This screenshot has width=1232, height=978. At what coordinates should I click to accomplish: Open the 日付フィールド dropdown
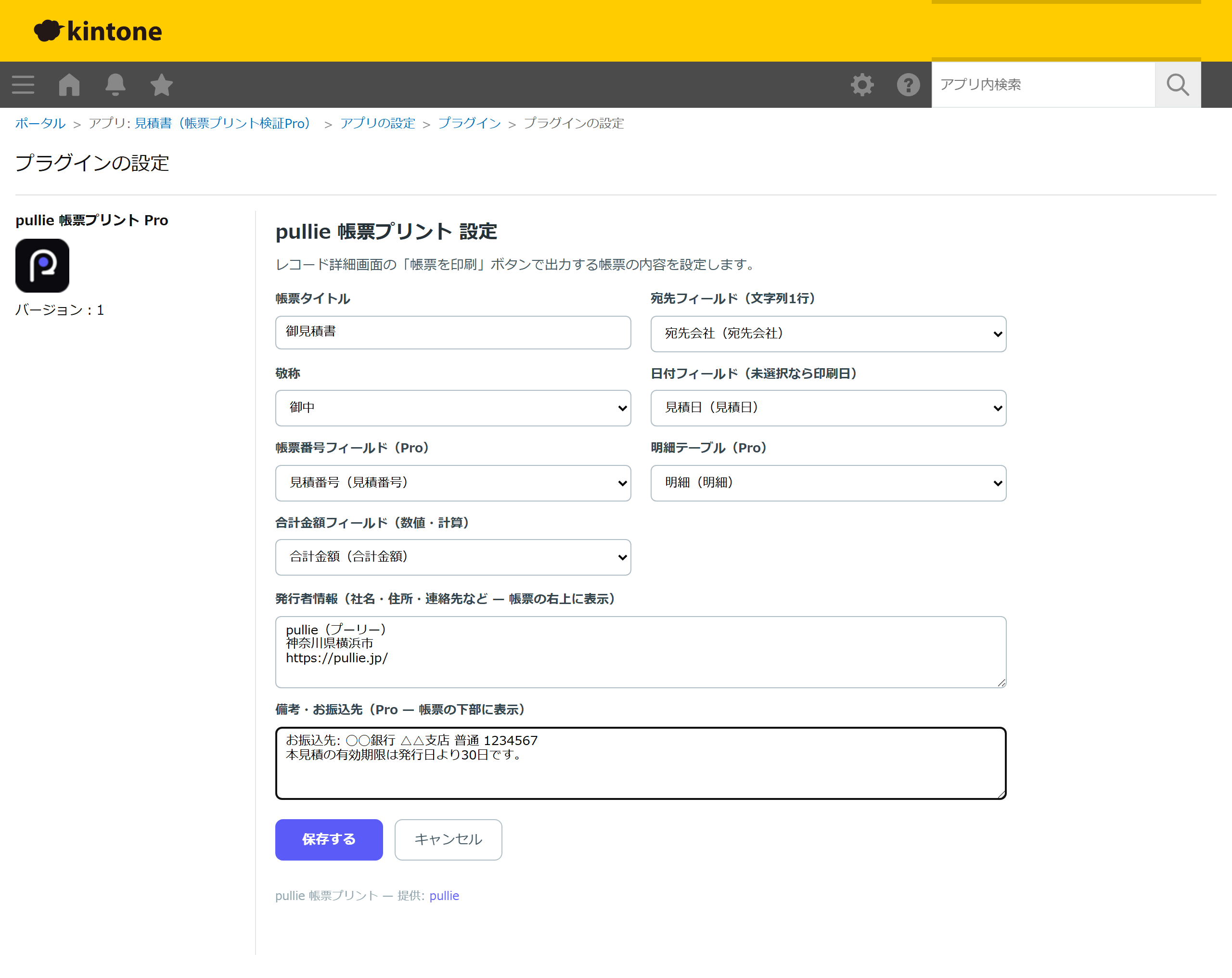(x=828, y=408)
